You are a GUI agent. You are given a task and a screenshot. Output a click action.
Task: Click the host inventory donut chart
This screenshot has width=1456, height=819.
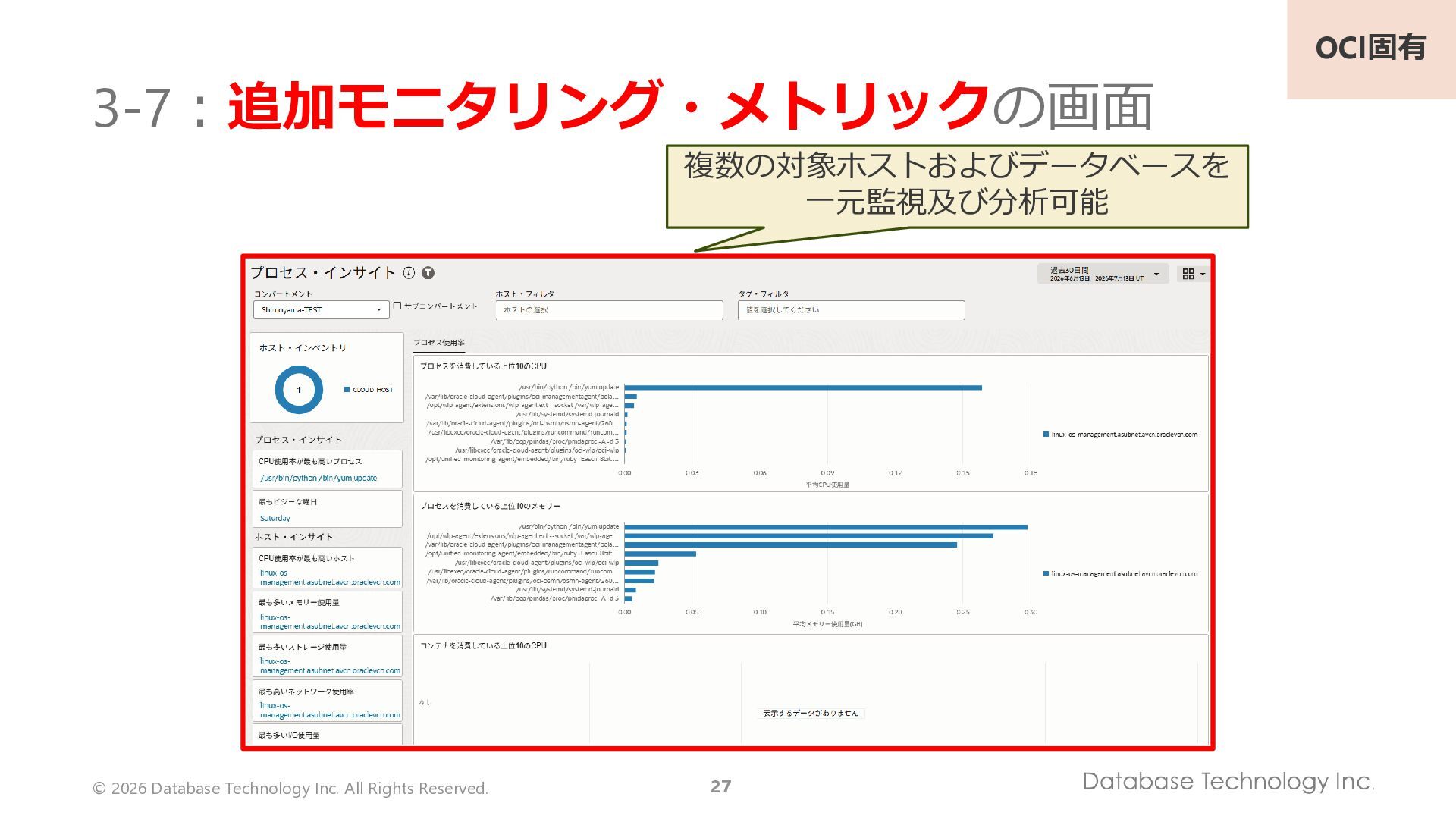[299, 390]
